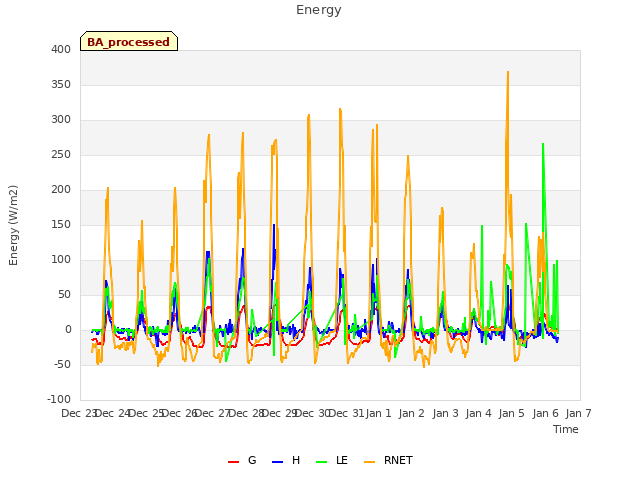The width and height of the screenshot is (640, 480).
Task: Toggle the H series legend entry
Action: (x=286, y=460)
